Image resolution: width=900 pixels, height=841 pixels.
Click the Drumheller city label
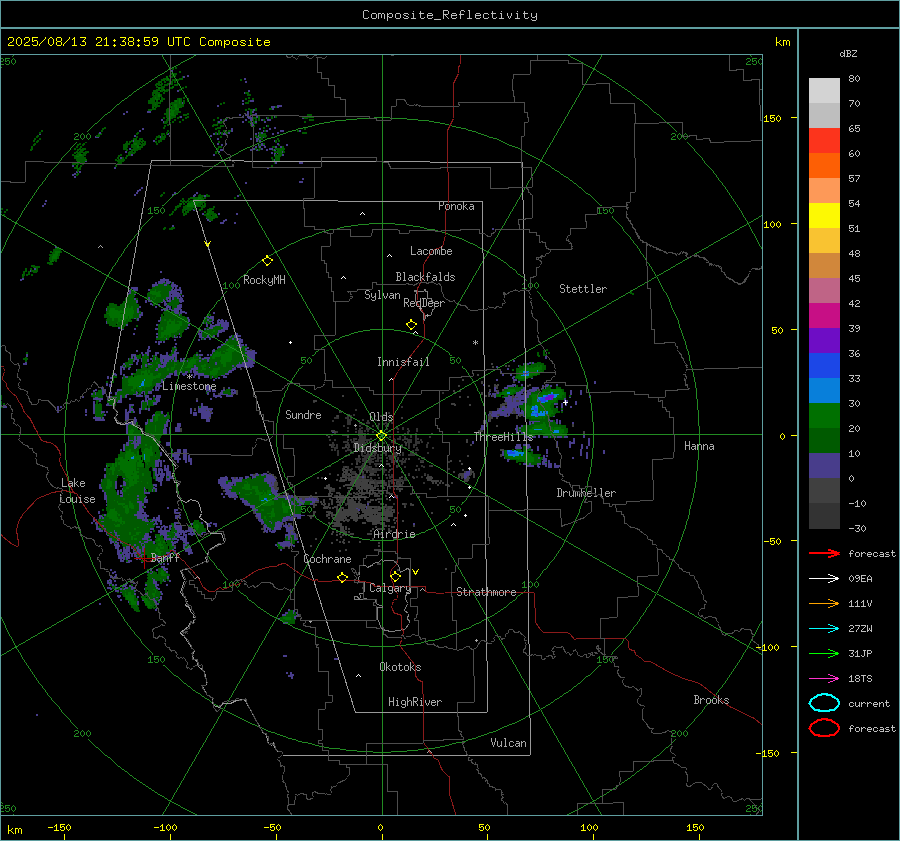[586, 493]
